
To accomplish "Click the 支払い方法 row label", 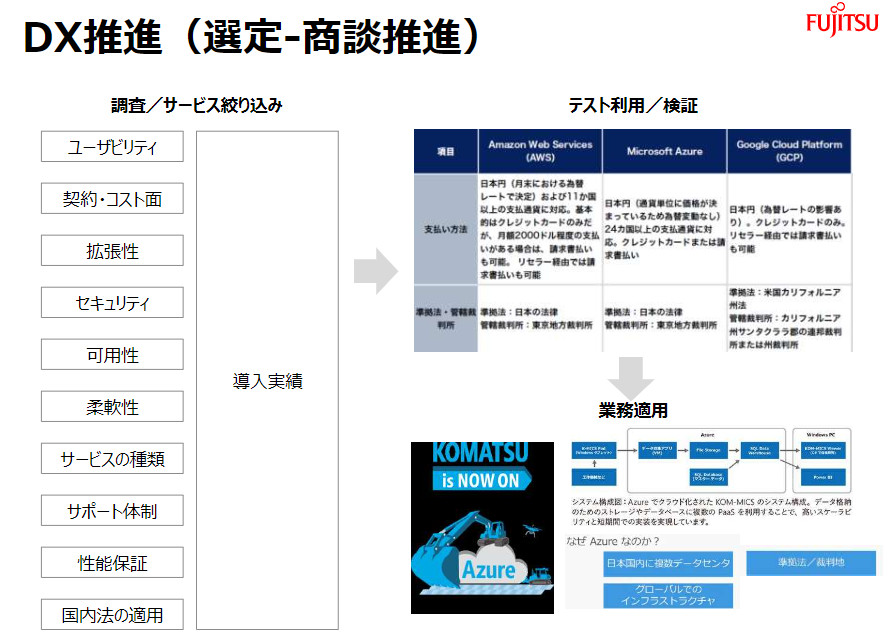I will point(446,229).
